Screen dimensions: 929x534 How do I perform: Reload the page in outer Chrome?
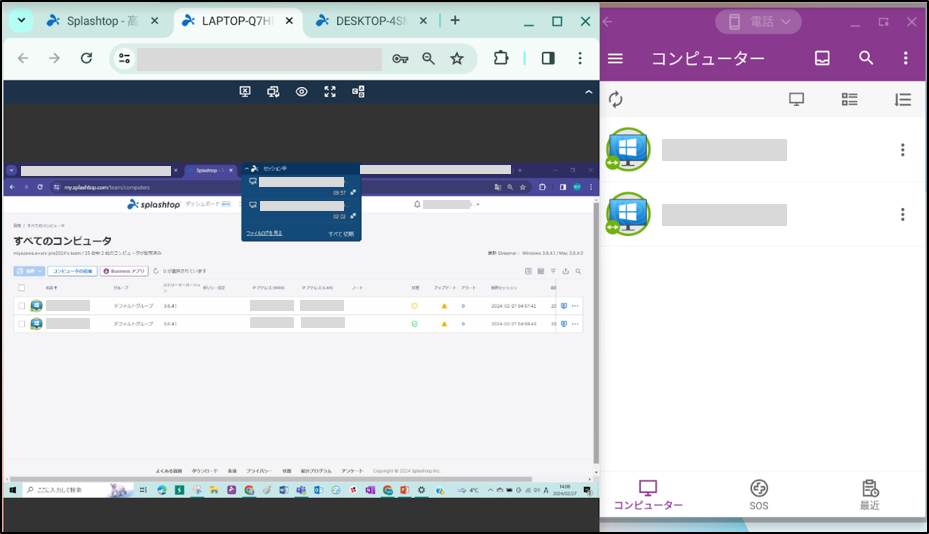point(87,58)
